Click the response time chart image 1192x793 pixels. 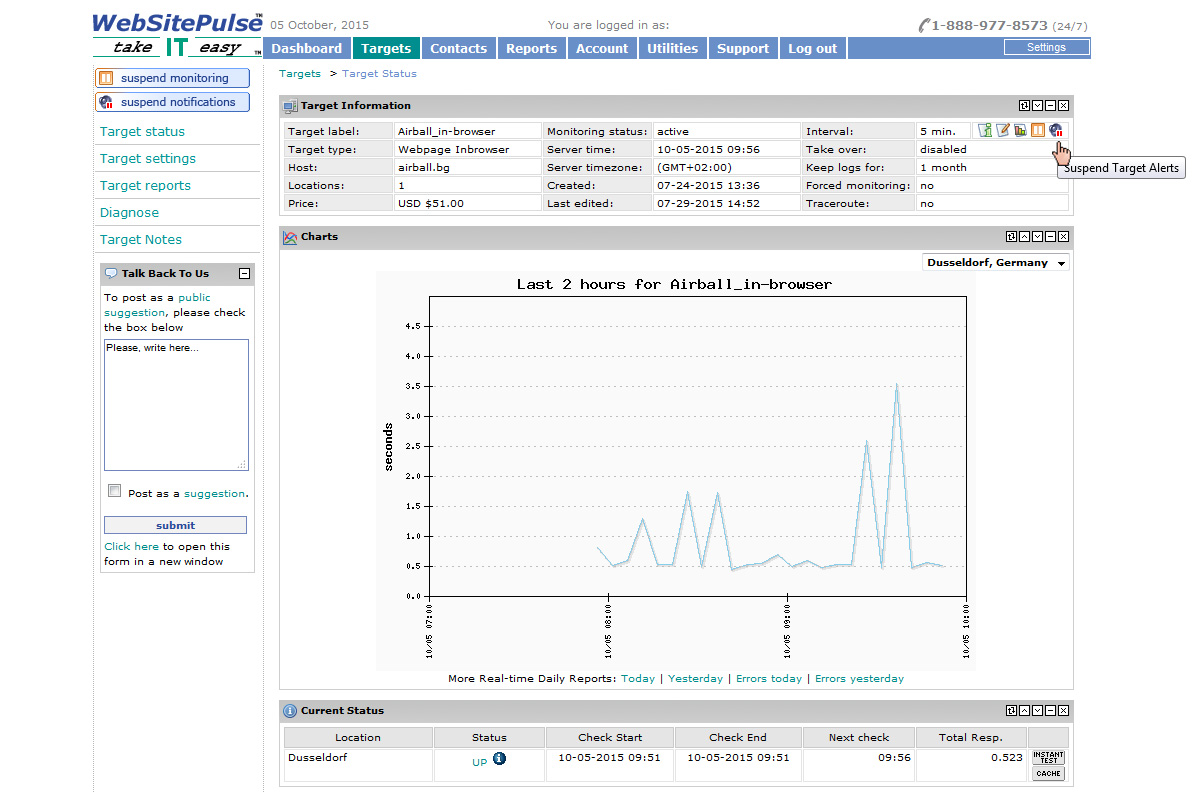[x=676, y=471]
